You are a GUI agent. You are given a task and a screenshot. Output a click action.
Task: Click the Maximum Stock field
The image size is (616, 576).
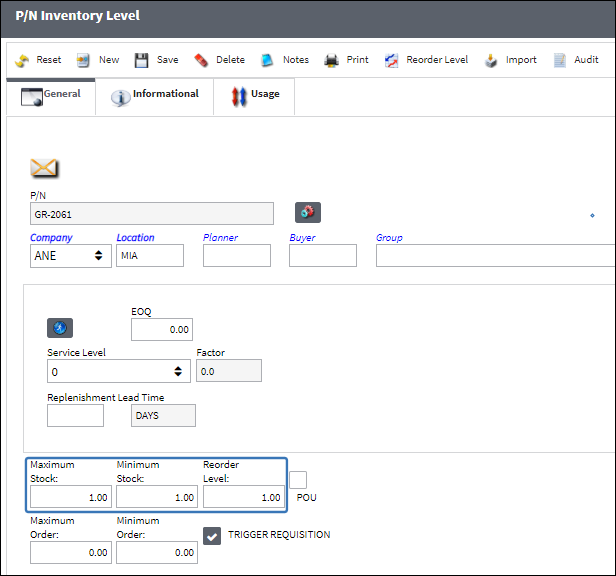pyautogui.click(x=71, y=497)
